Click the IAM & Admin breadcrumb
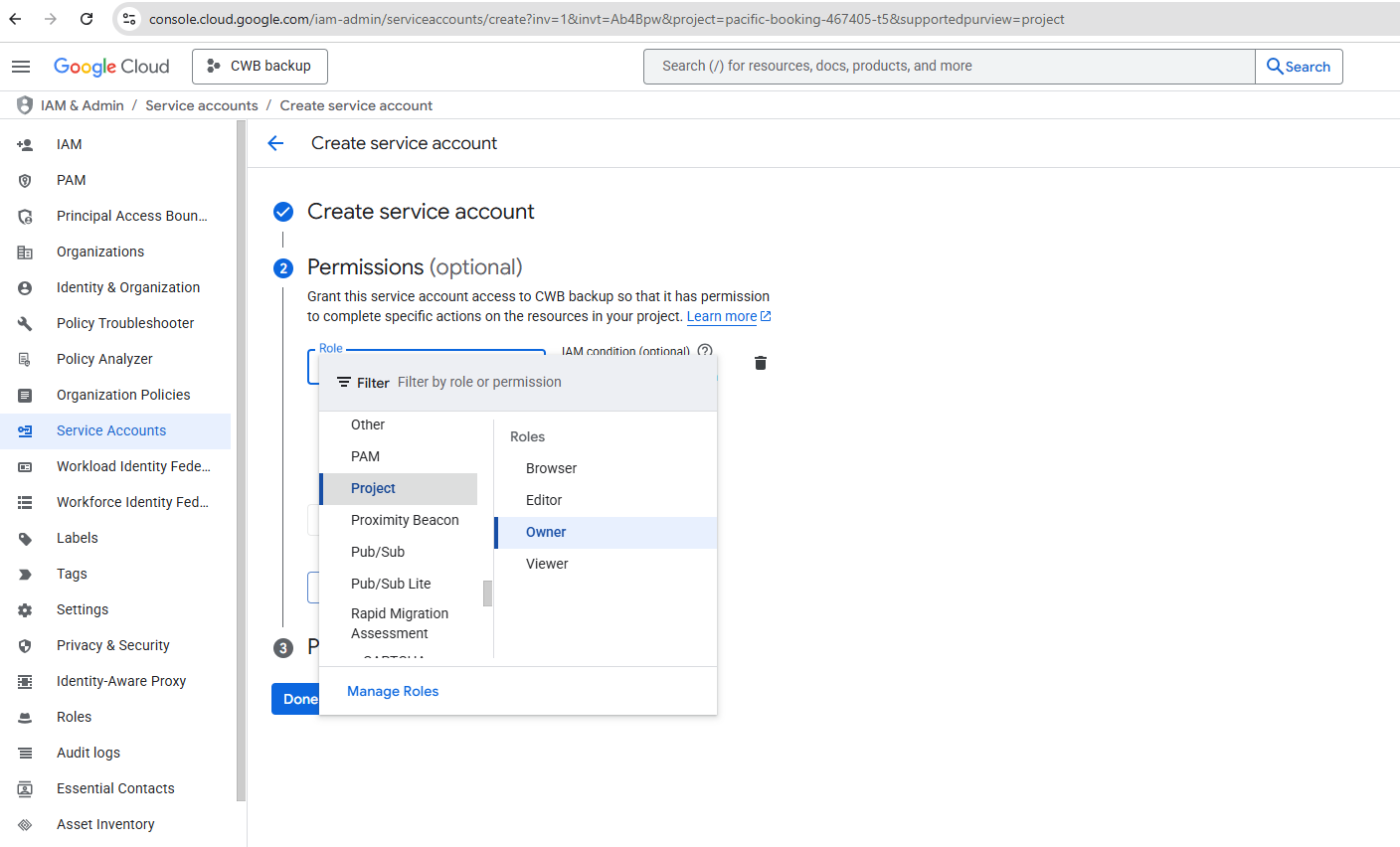The width and height of the screenshot is (1400, 847). click(x=83, y=105)
